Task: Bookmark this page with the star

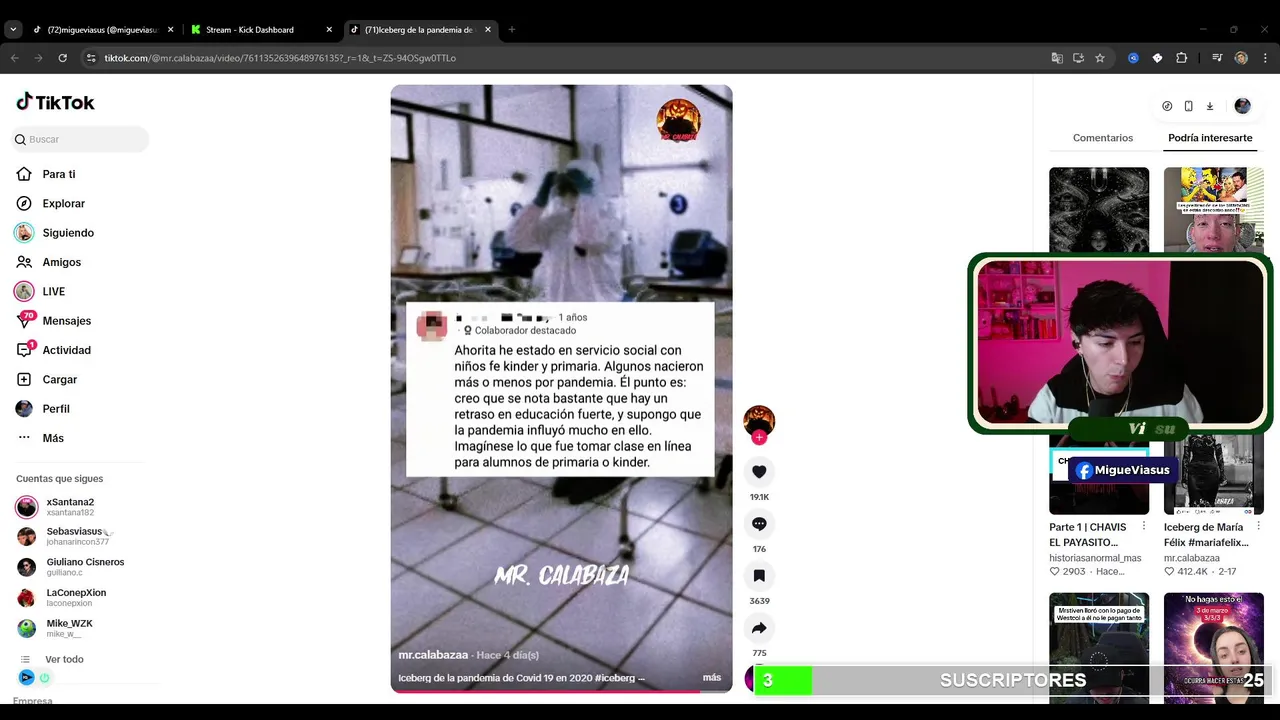Action: click(x=1100, y=58)
